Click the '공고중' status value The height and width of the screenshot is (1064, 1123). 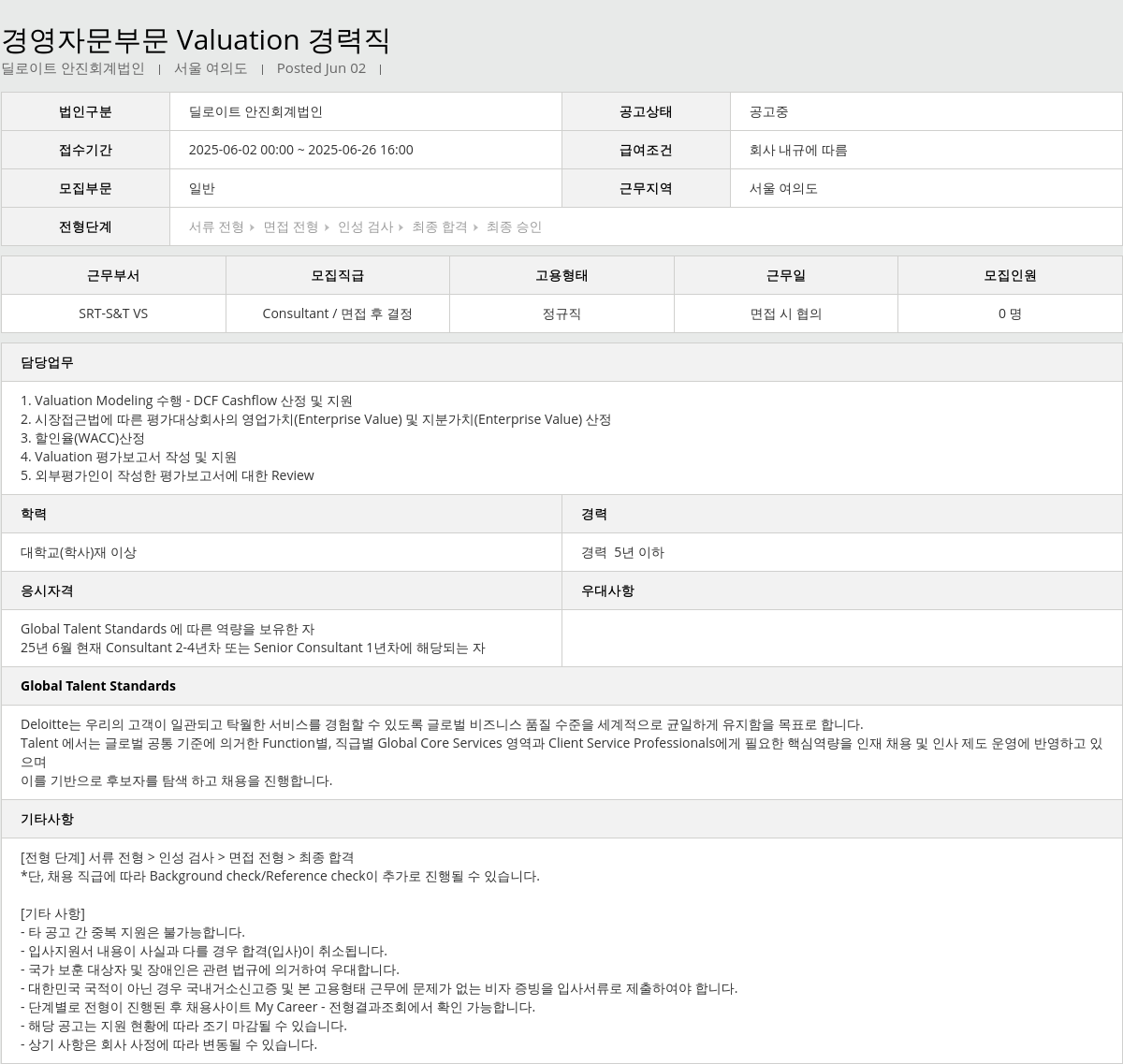768,111
